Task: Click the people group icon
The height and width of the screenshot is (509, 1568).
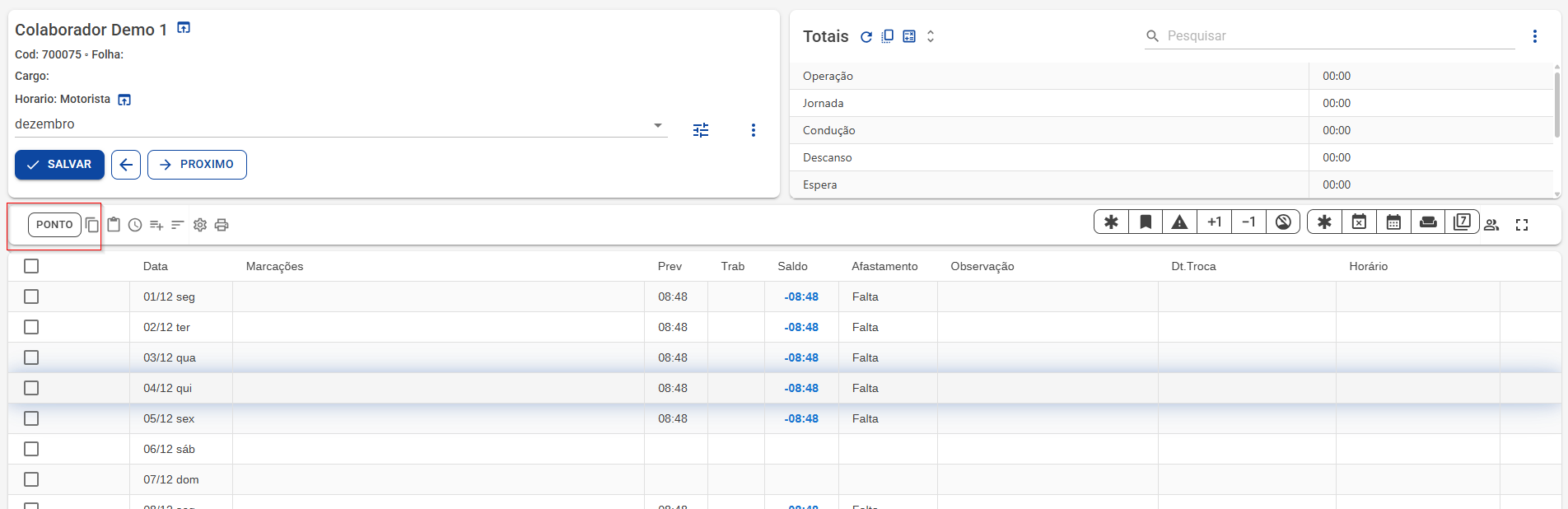Action: (1491, 225)
